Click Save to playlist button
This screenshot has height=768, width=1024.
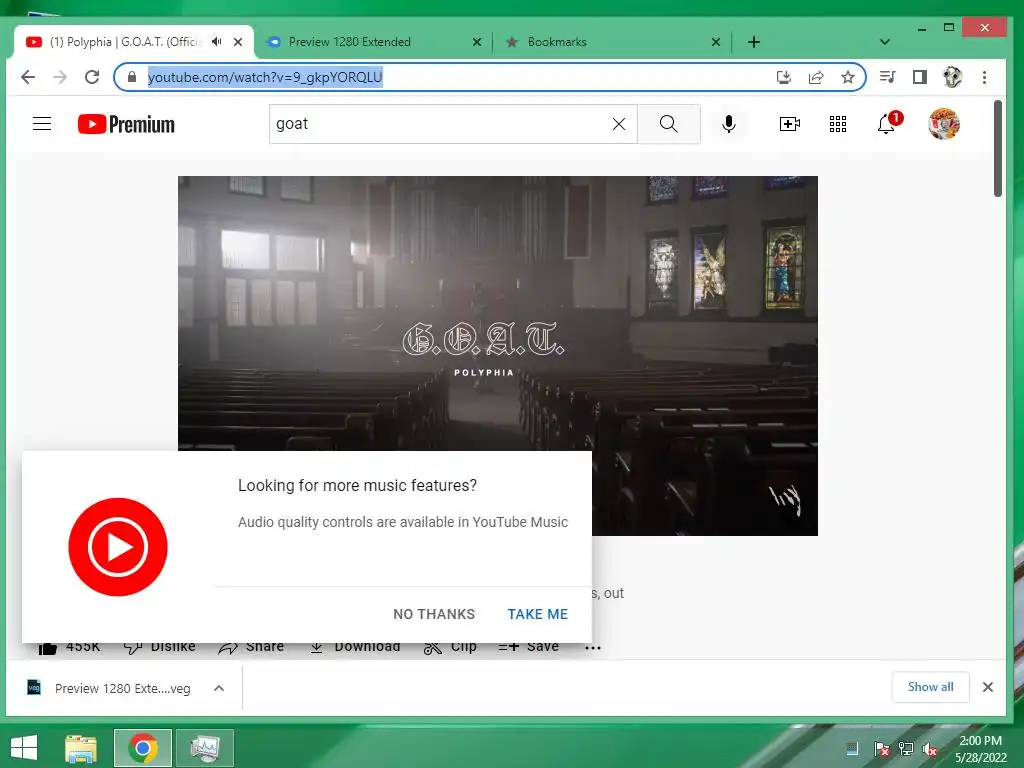coord(528,647)
